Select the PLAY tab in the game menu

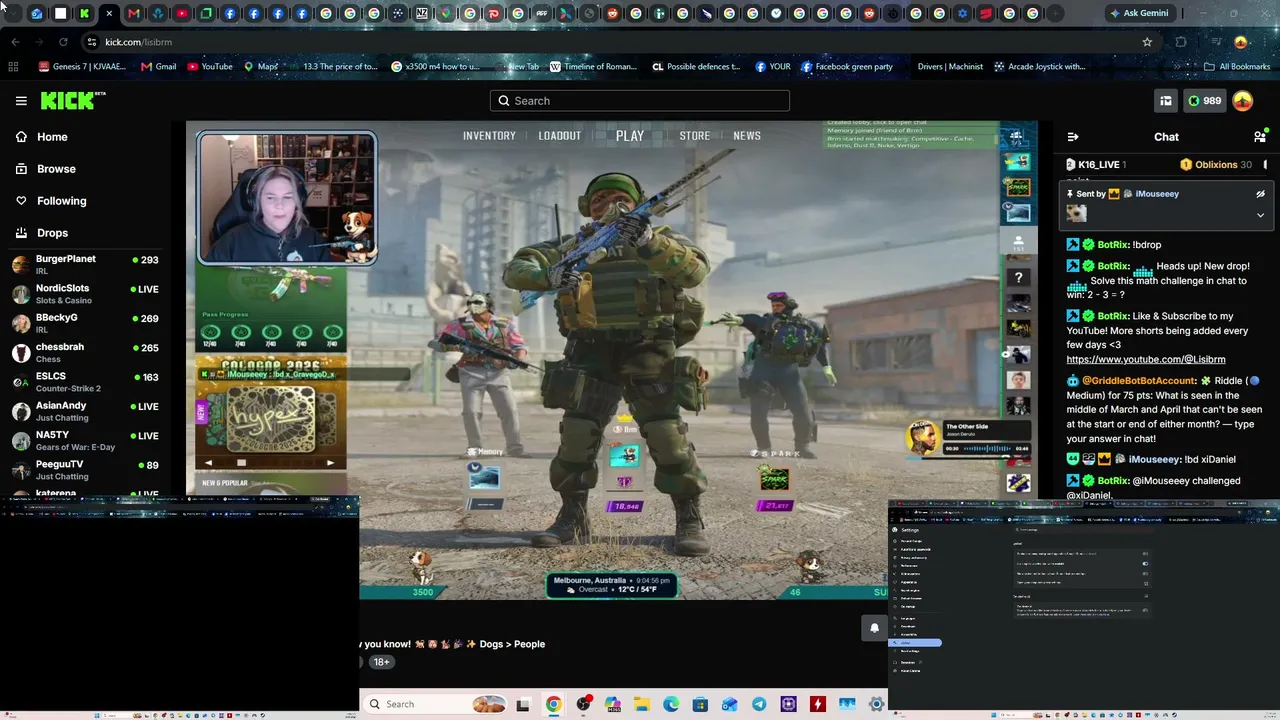pos(630,136)
